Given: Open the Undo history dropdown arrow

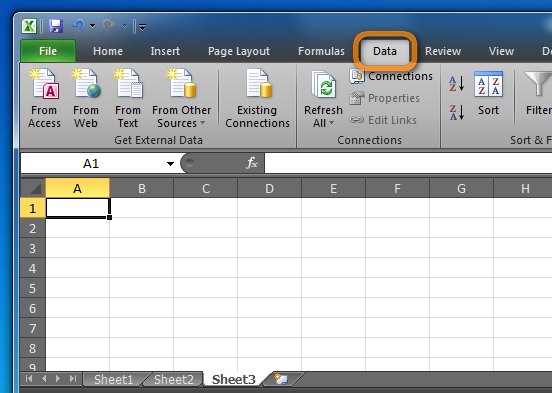Looking at the screenshot, I should coord(93,26).
